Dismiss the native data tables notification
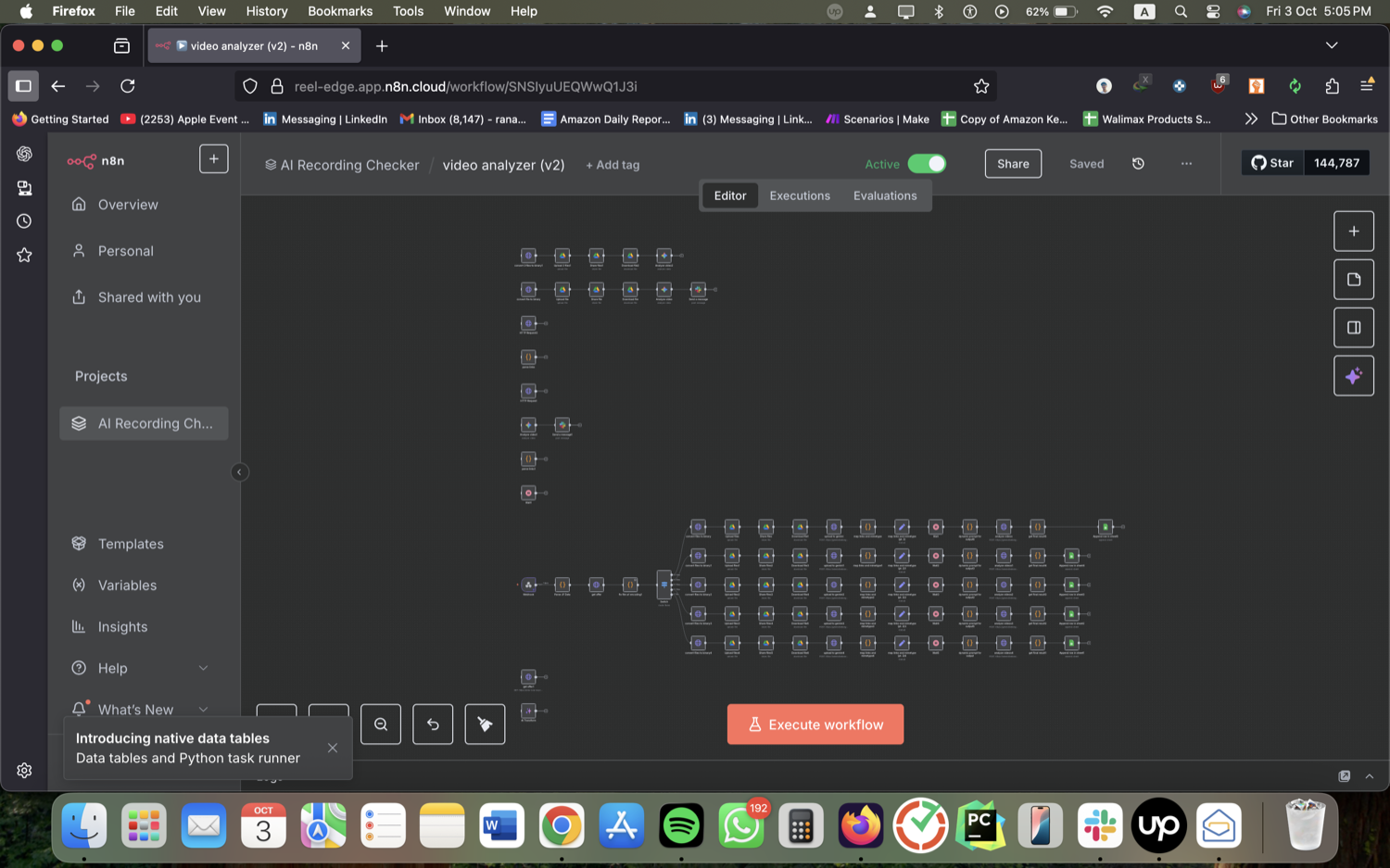1390x868 pixels. [x=333, y=748]
